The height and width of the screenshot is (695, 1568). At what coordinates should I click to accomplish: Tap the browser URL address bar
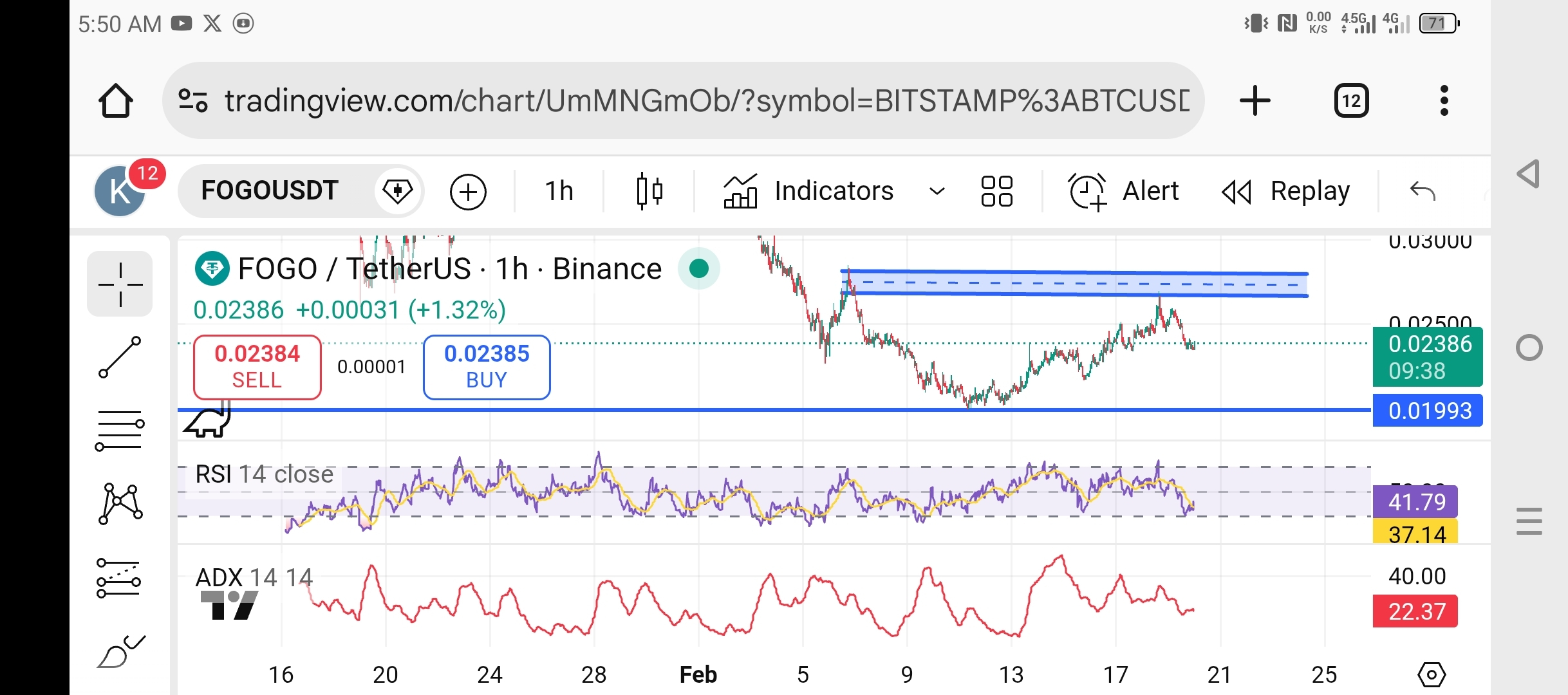682,100
